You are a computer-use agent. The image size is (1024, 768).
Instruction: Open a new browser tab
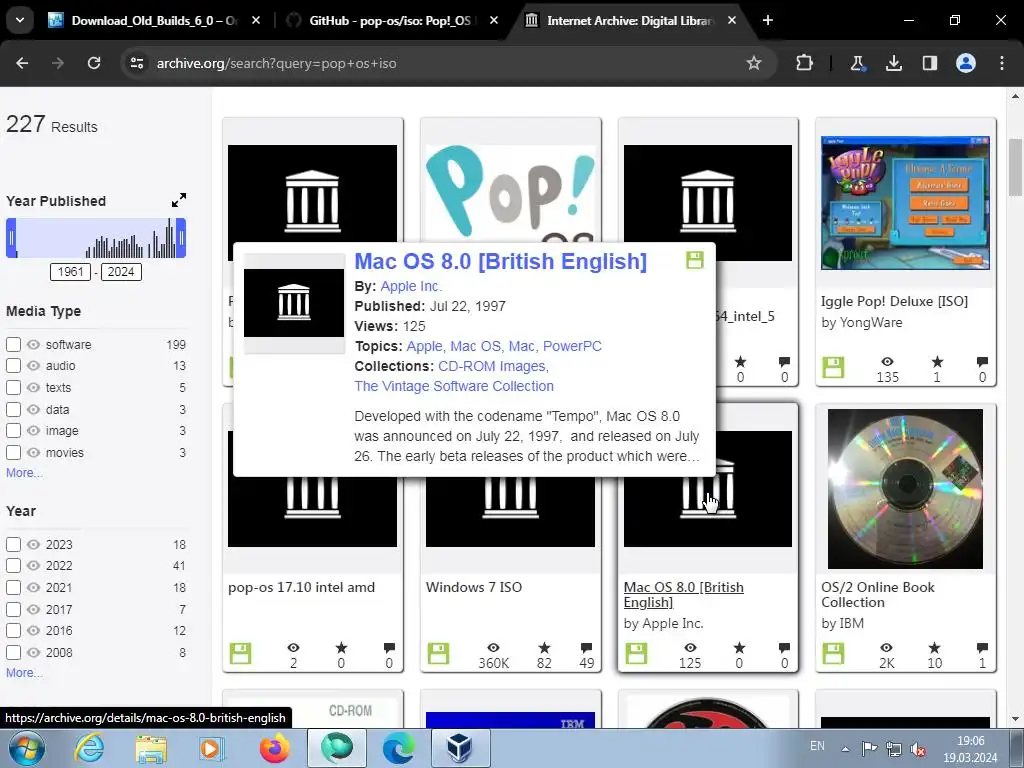pyautogui.click(x=768, y=20)
